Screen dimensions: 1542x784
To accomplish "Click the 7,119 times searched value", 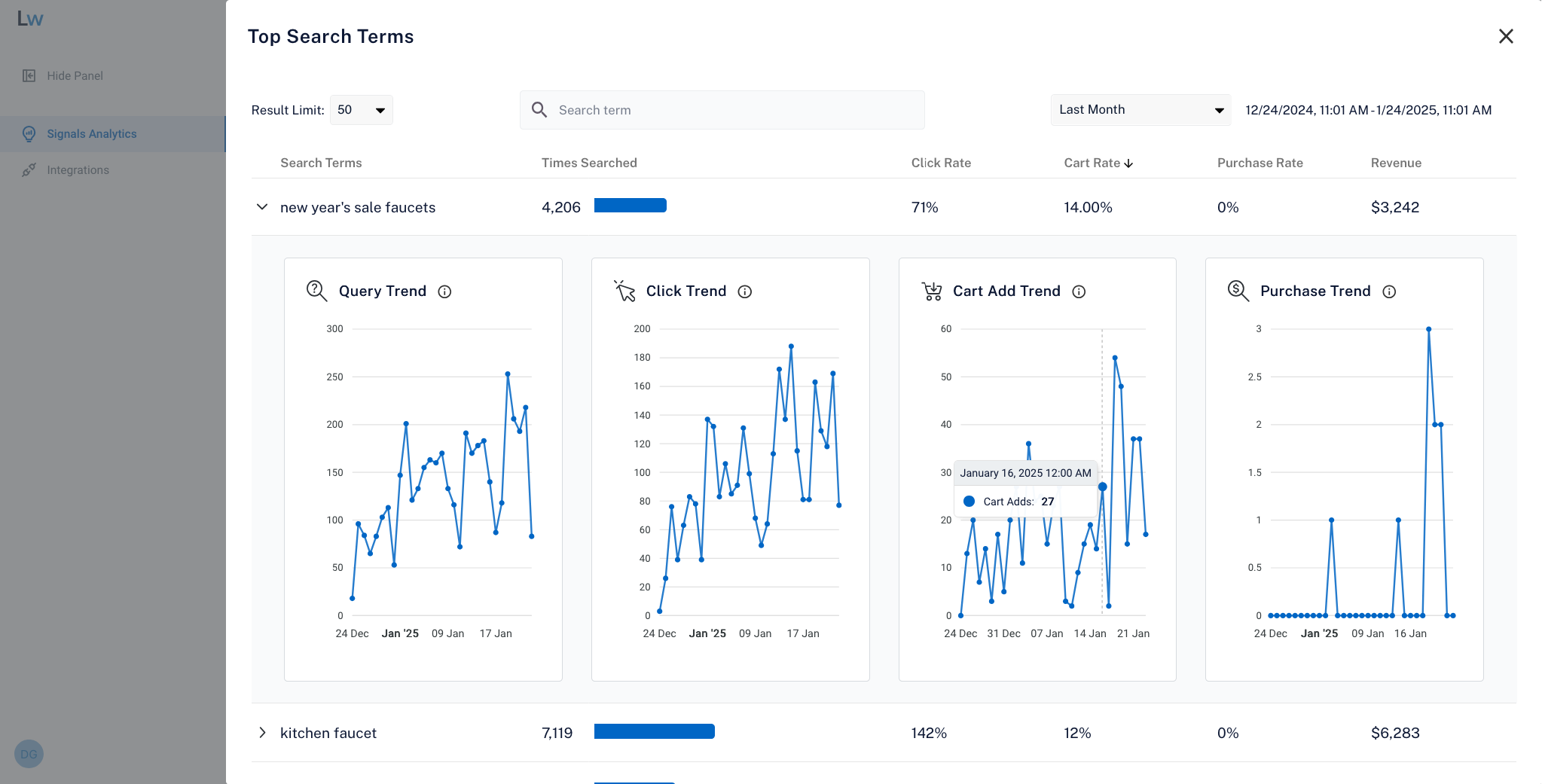I will (x=557, y=733).
